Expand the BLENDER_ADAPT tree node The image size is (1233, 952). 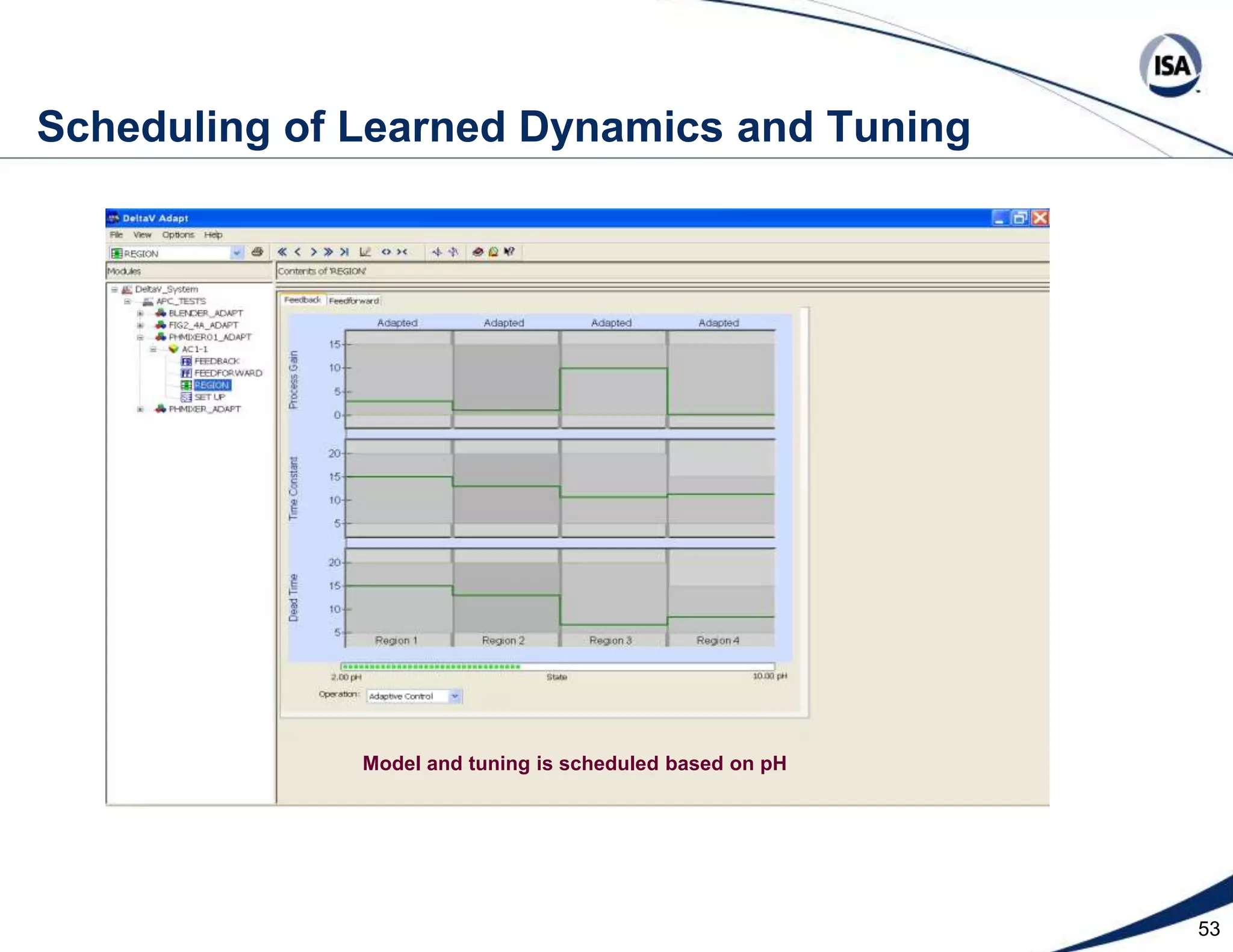coord(140,314)
